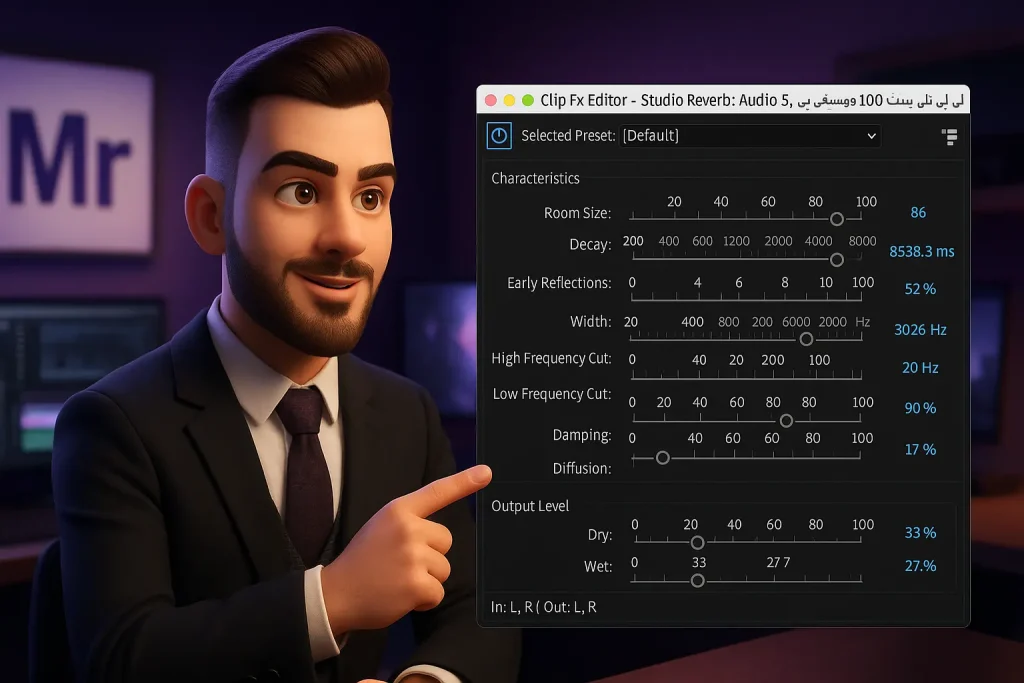
Task: Select the 90 % value field
Action: [920, 409]
